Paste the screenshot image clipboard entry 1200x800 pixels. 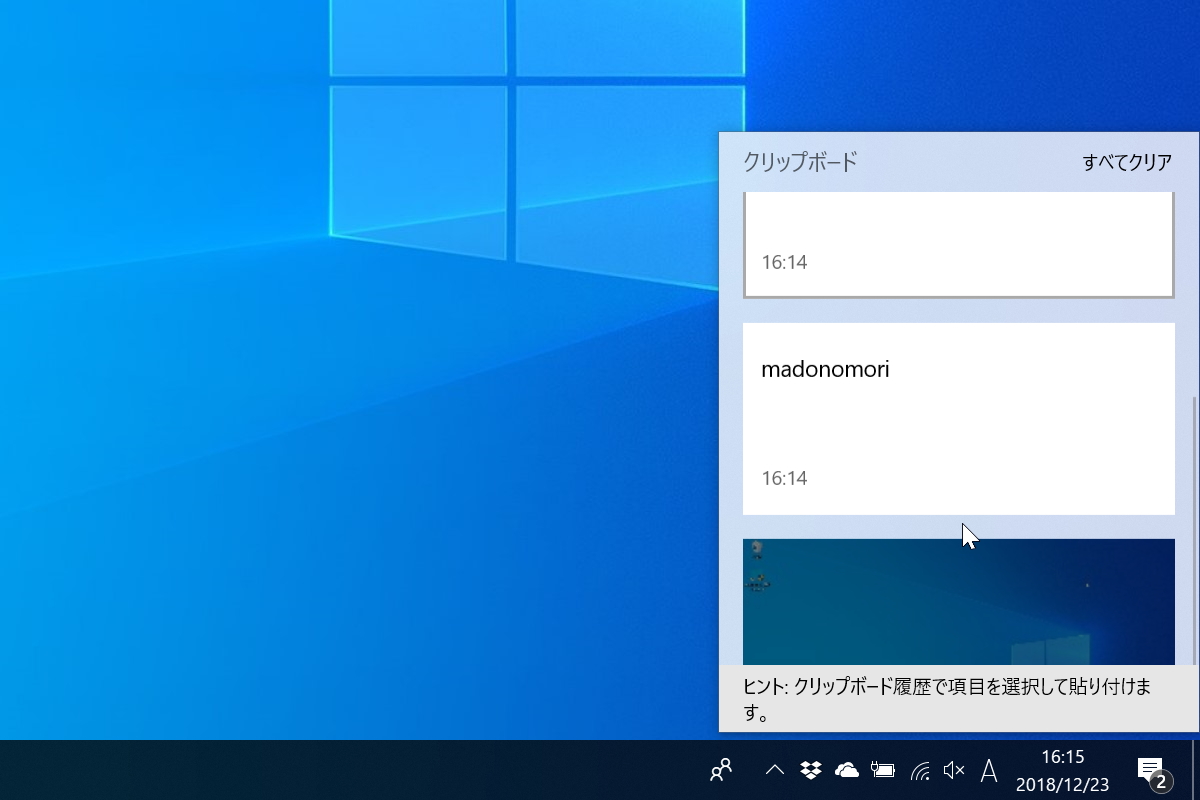(958, 600)
